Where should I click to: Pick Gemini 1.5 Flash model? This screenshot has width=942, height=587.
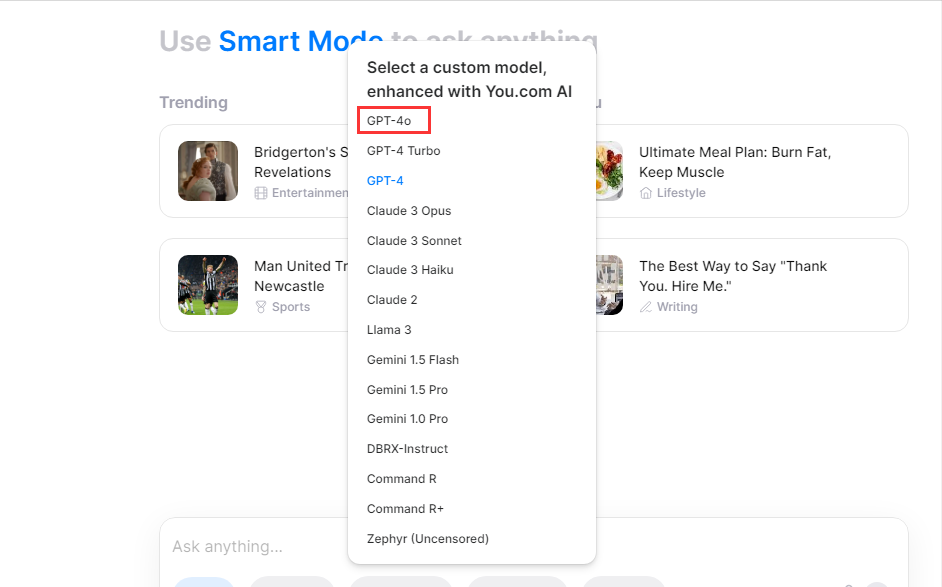pos(412,360)
